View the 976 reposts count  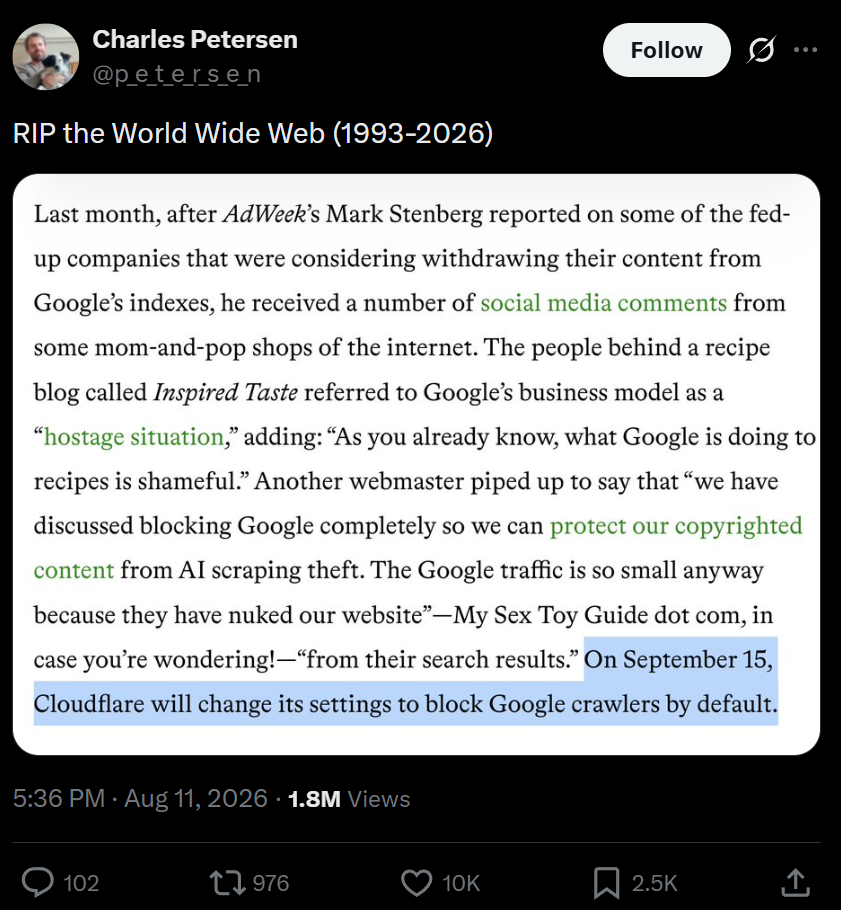tap(270, 883)
